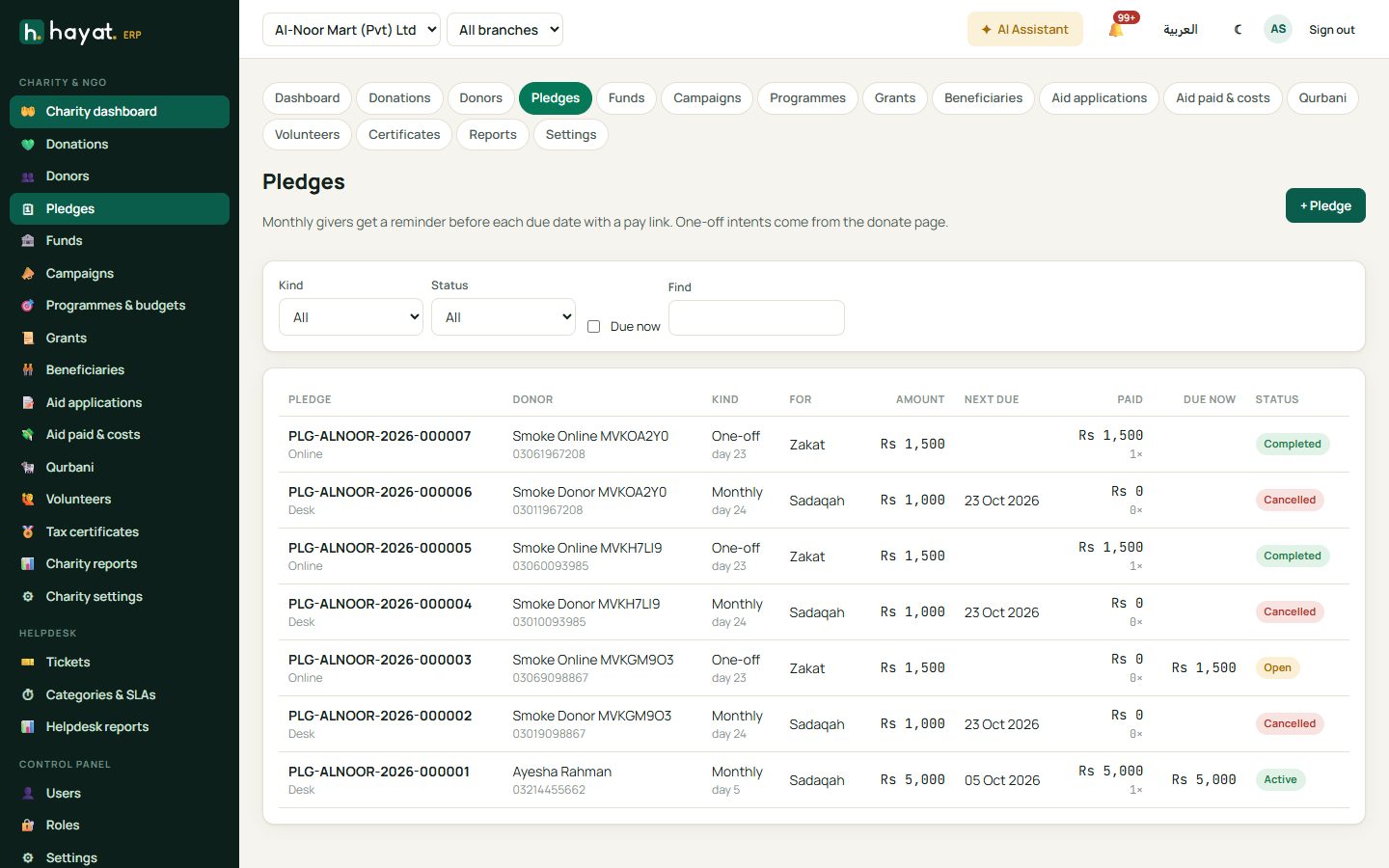The width and height of the screenshot is (1389, 868).
Task: Open pledge PLG-ALNOOR-2026-000007
Action: click(380, 436)
